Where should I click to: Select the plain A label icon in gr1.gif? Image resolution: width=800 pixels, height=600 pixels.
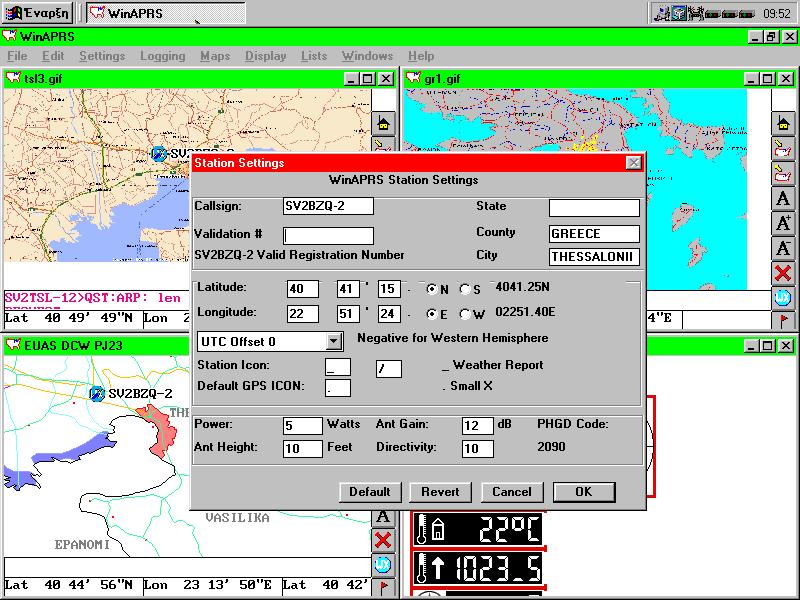(x=783, y=198)
